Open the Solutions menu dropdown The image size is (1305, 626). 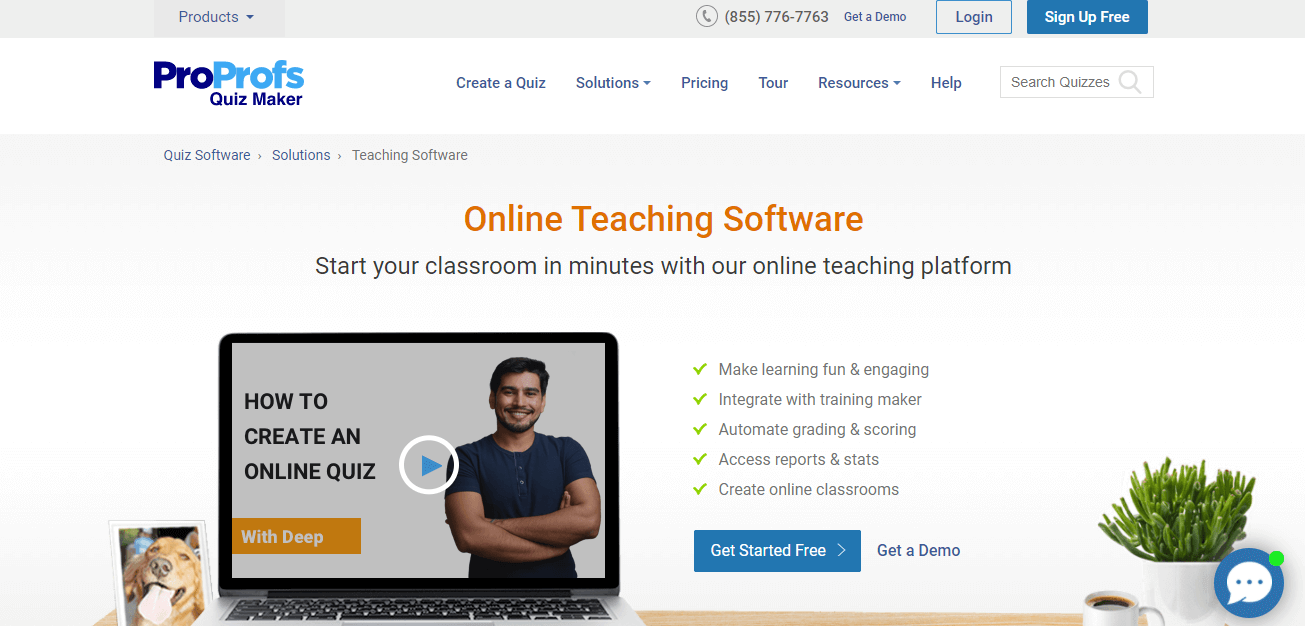click(x=613, y=83)
